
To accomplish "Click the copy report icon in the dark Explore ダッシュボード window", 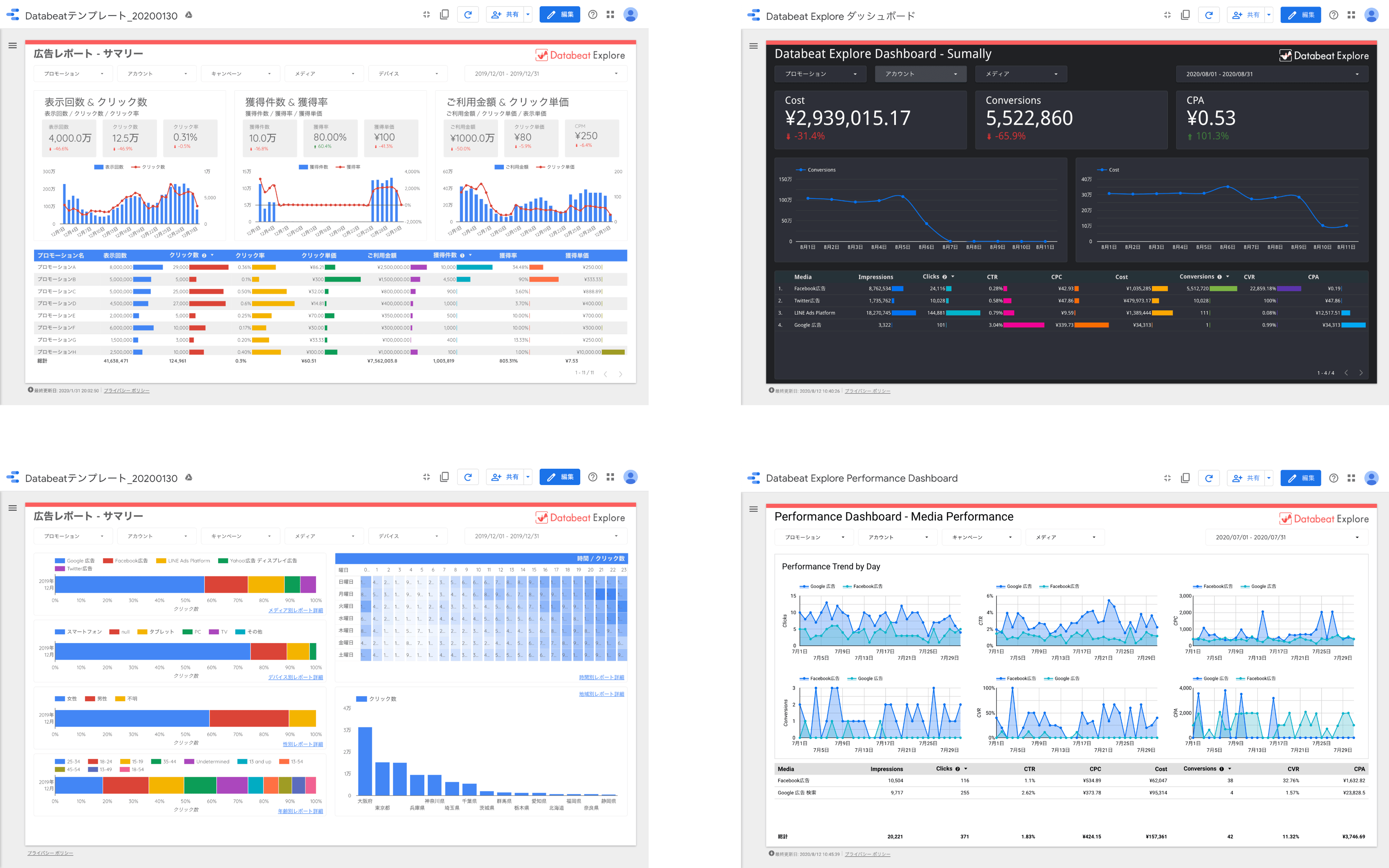I will [x=1185, y=15].
